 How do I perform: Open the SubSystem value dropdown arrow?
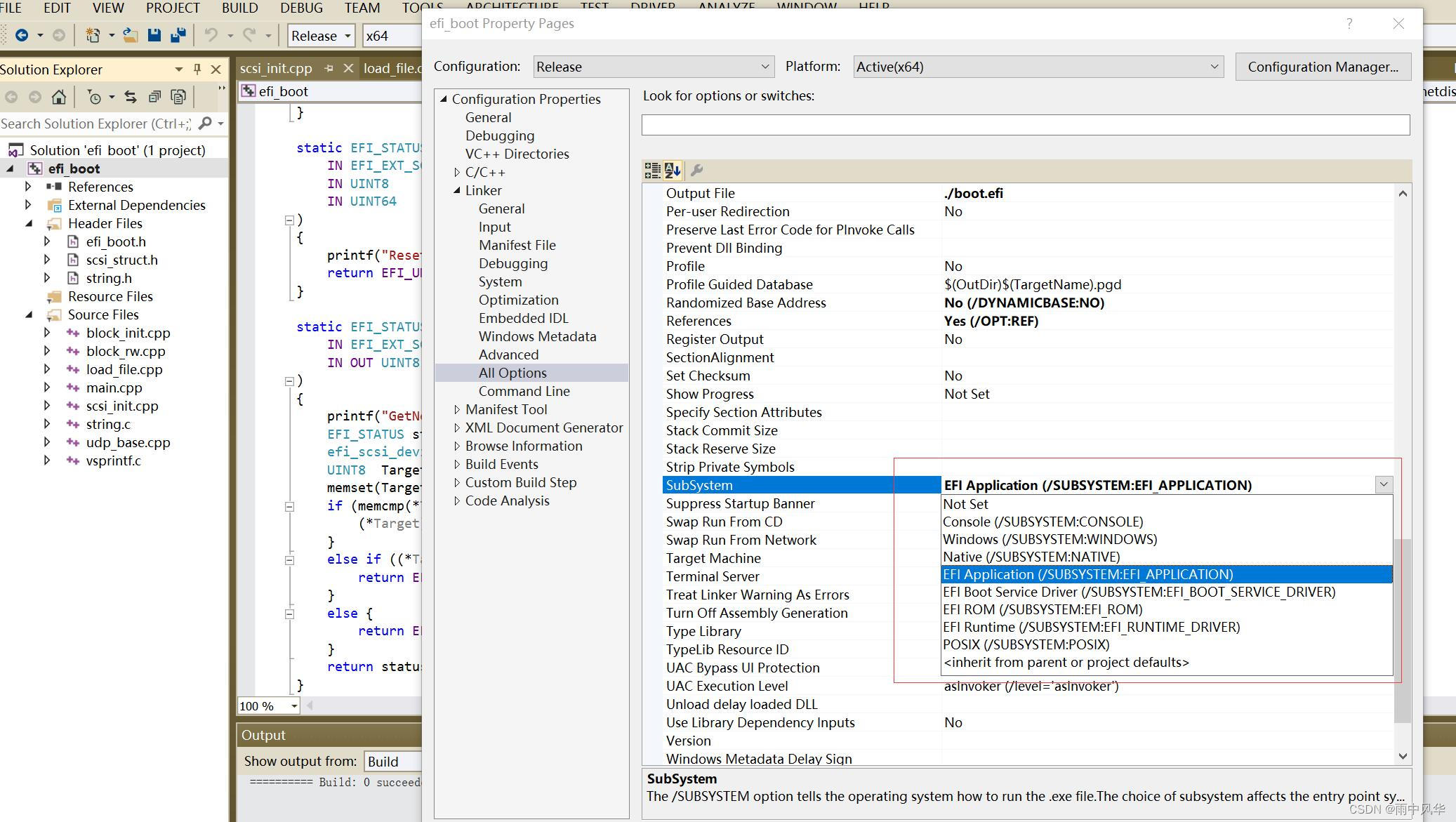1383,484
